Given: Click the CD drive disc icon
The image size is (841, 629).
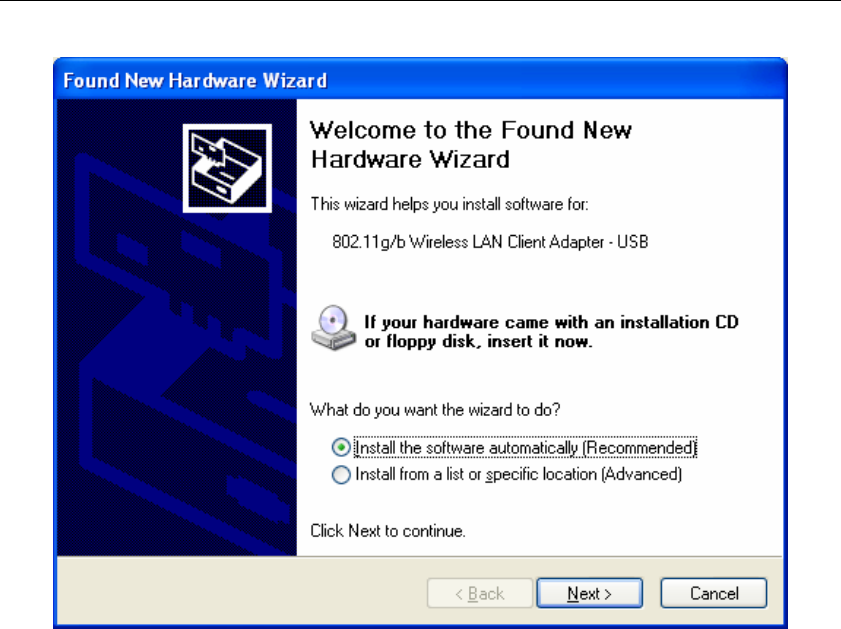Looking at the screenshot, I should [x=333, y=328].
